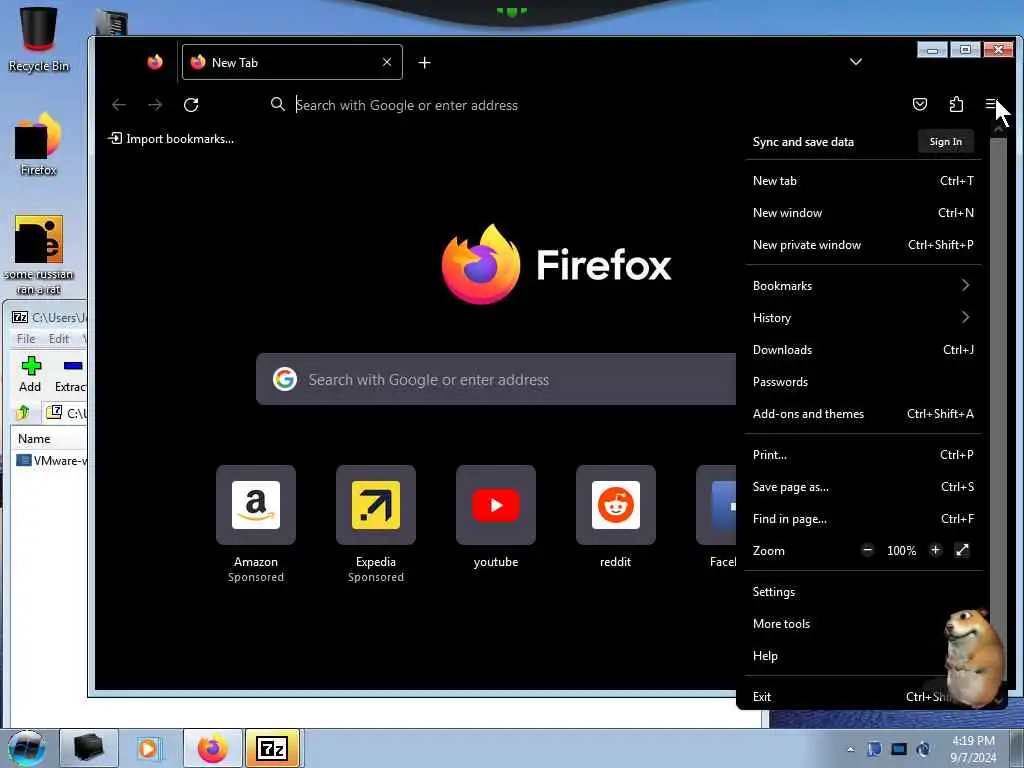This screenshot has height=768, width=1024.
Task: Click the Google search box on page
Action: (x=496, y=379)
